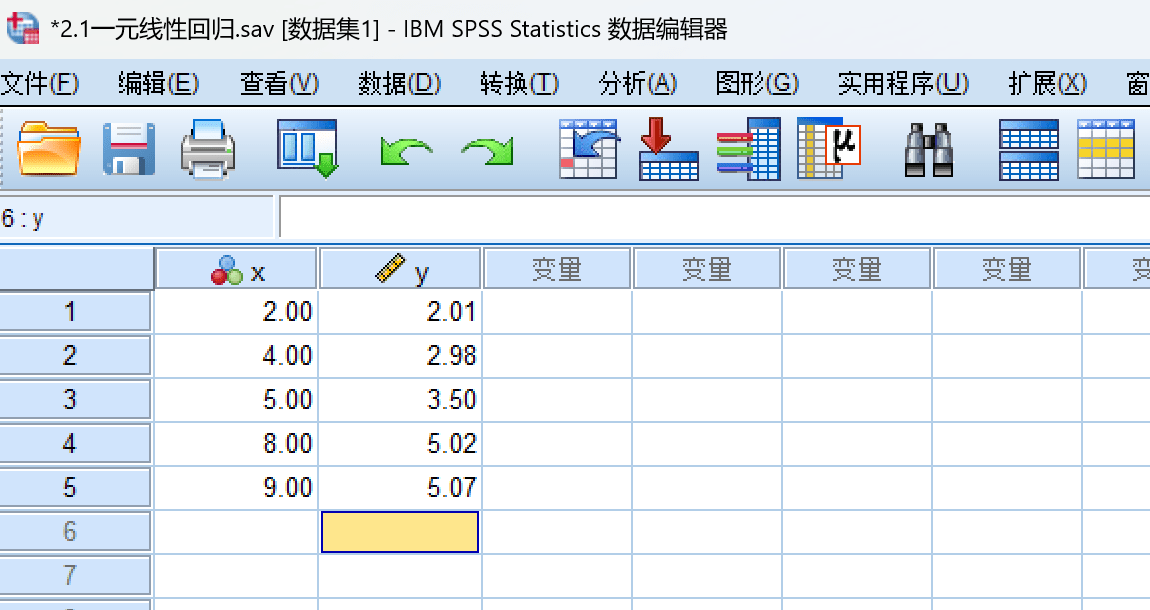Click the cell containing 9.00 in column x

(237, 488)
